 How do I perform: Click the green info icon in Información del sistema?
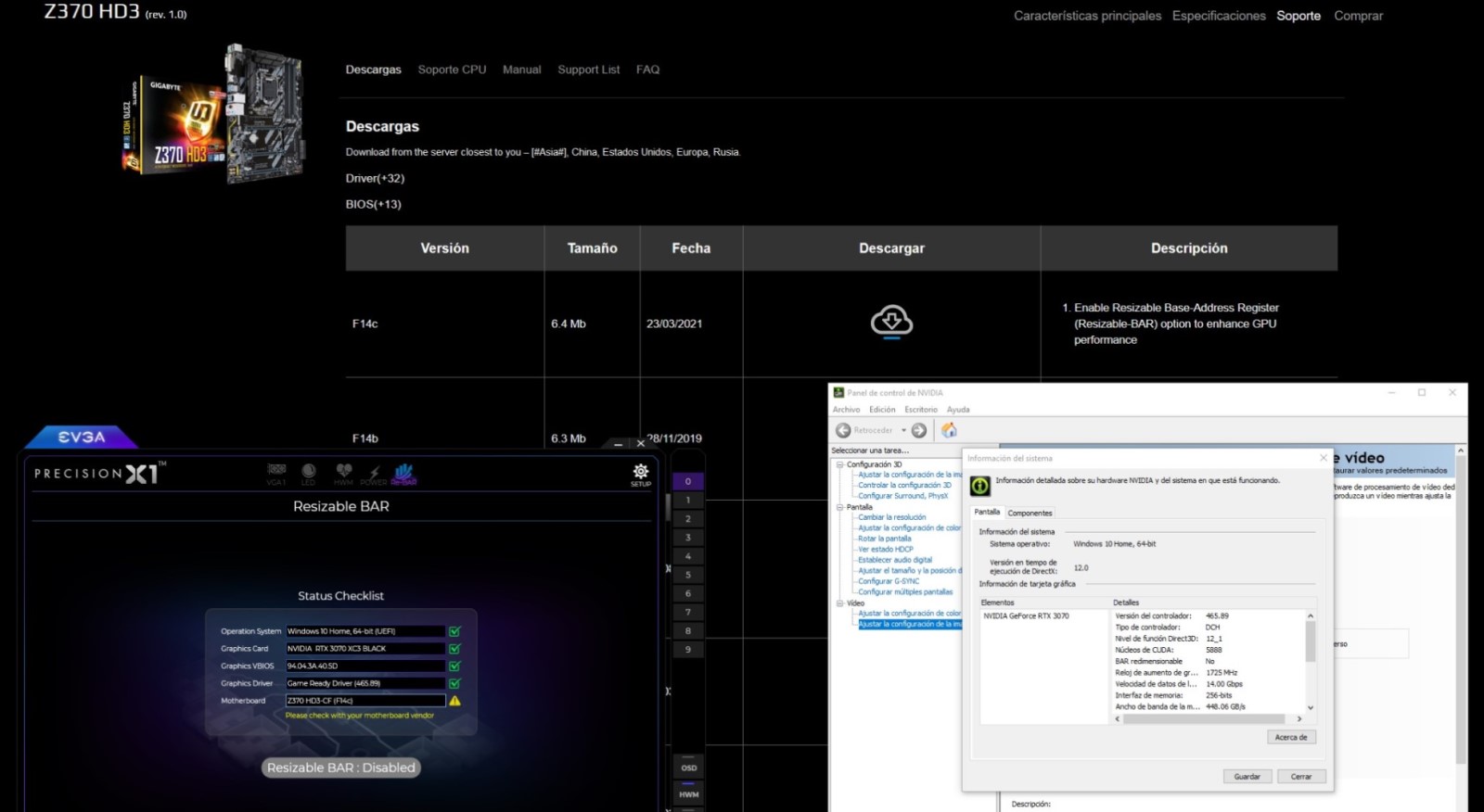click(979, 486)
